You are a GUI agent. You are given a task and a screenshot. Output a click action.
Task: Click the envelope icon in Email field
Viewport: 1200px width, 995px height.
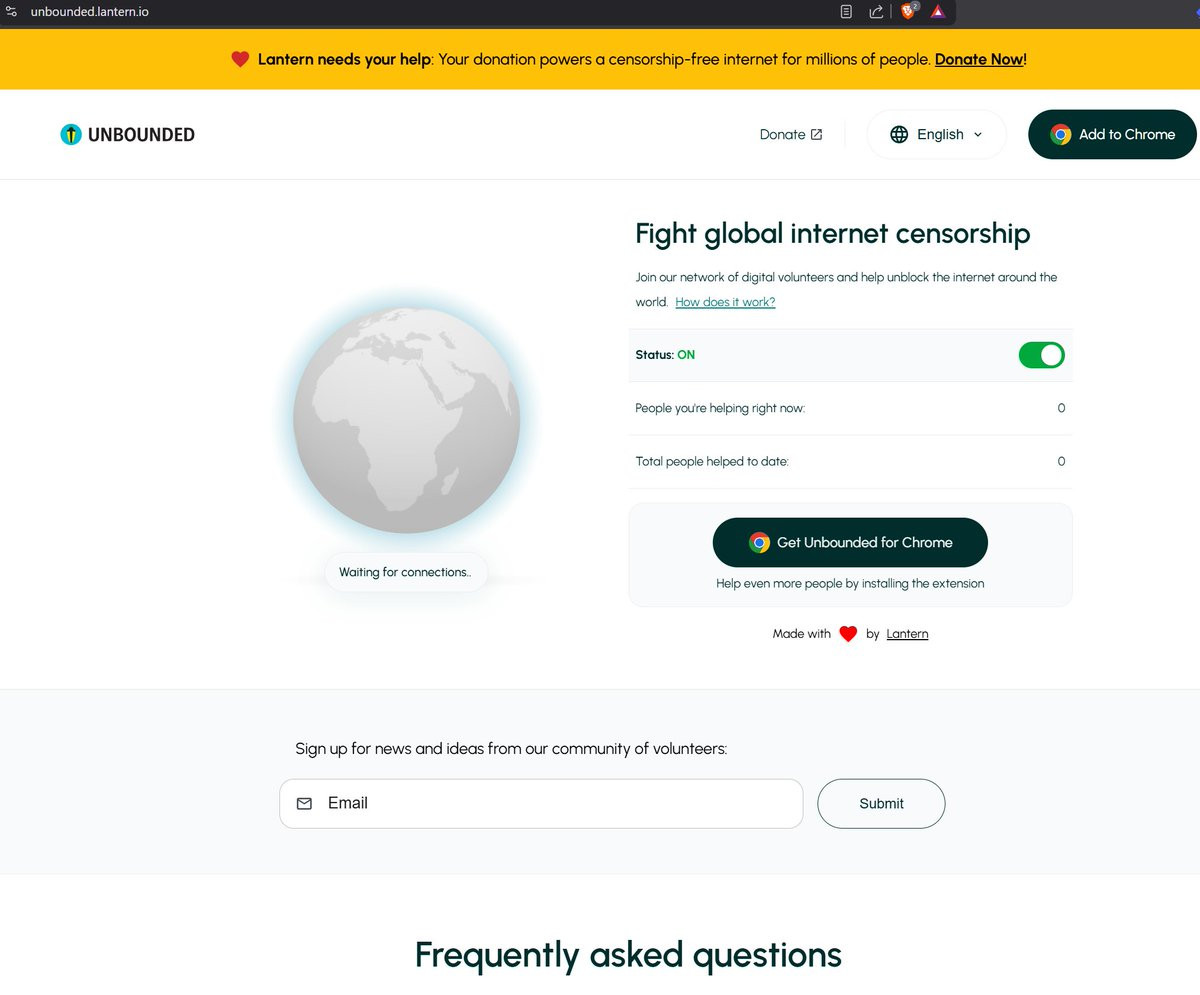tap(304, 803)
